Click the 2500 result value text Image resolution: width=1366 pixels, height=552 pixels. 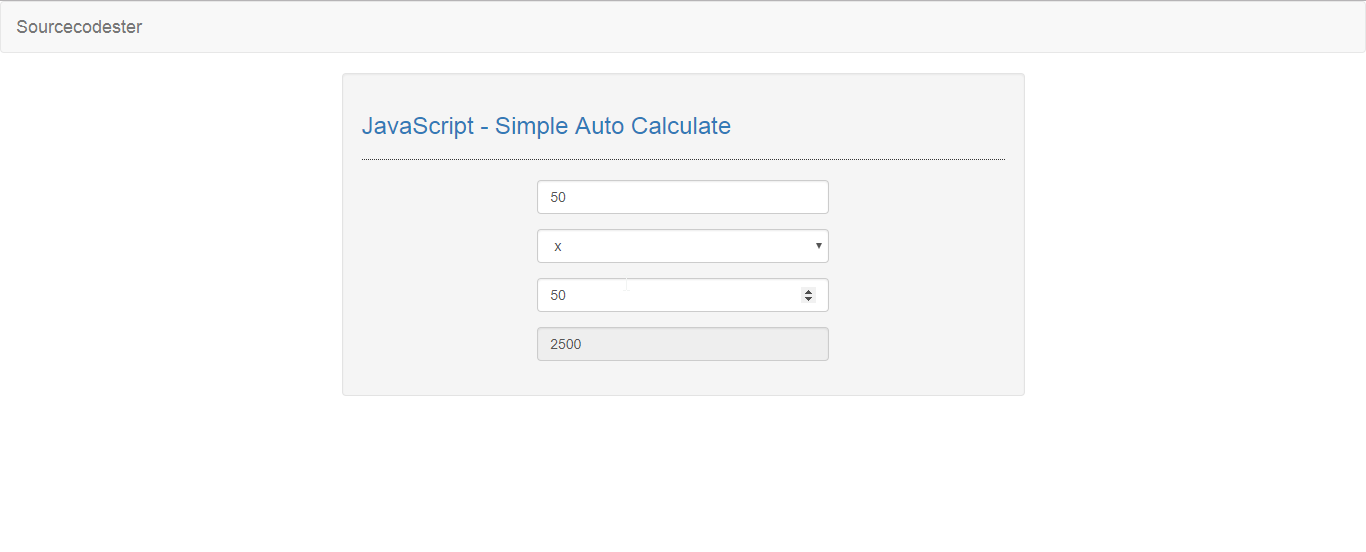point(566,344)
